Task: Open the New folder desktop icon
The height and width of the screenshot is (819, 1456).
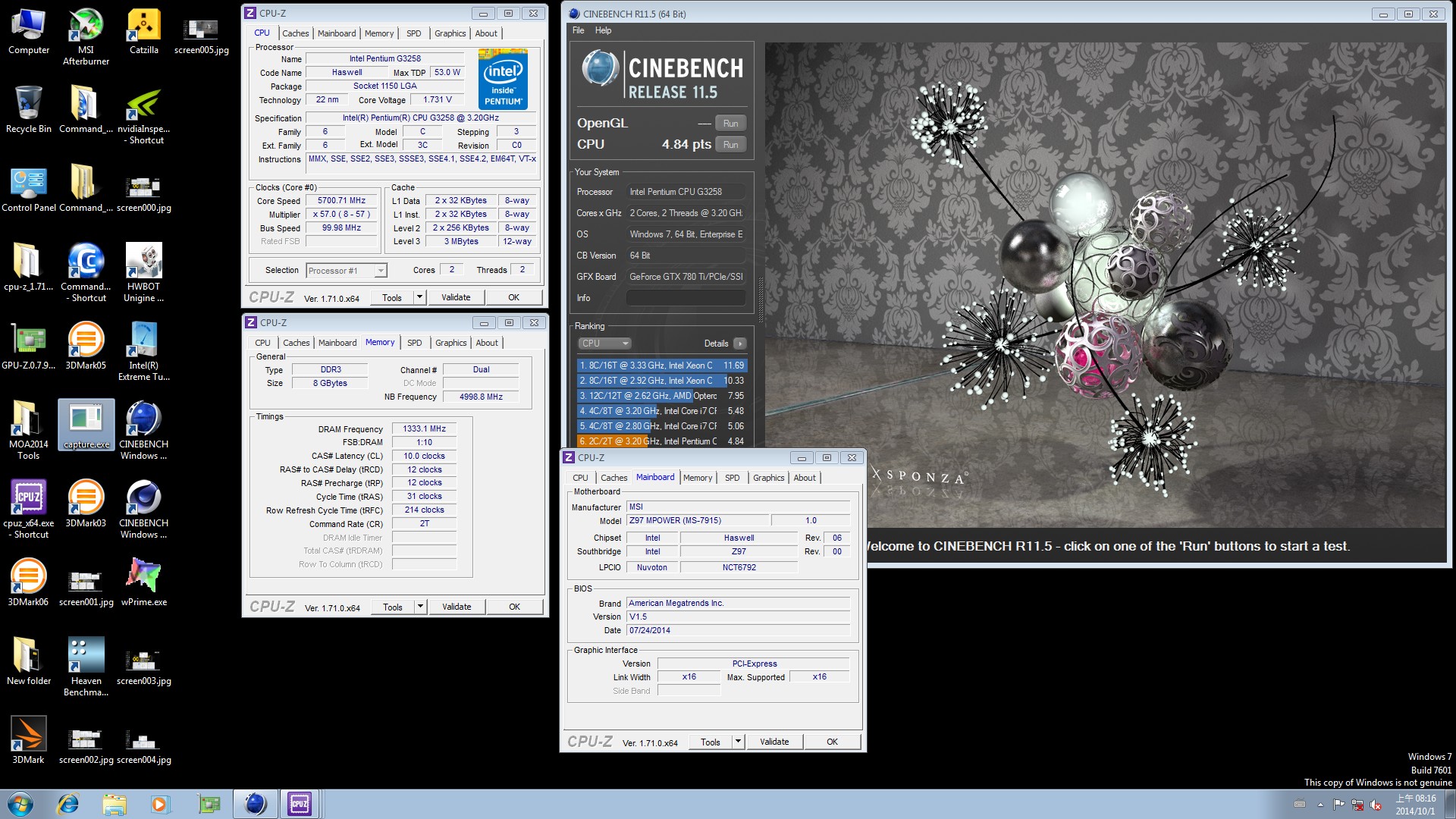Action: click(x=29, y=662)
